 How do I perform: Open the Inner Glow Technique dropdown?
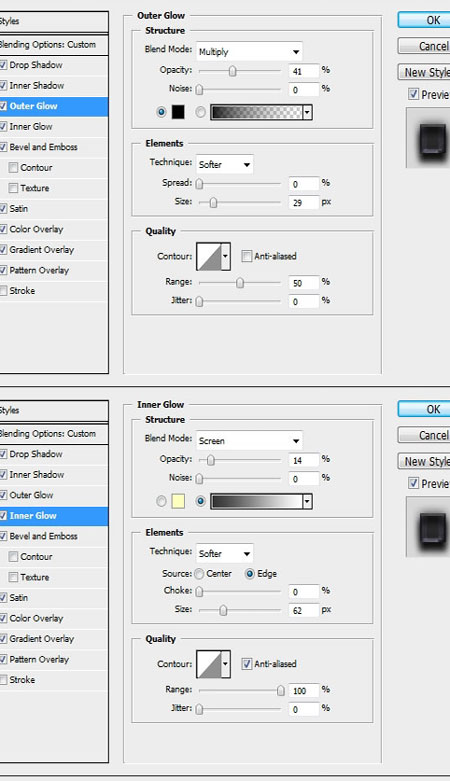pyautogui.click(x=225, y=553)
